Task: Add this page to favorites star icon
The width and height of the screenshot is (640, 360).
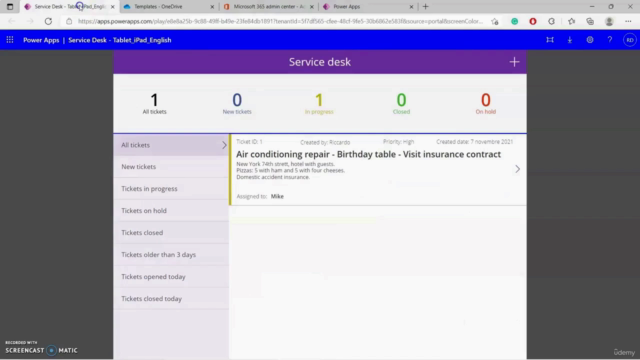Action: 495,21
